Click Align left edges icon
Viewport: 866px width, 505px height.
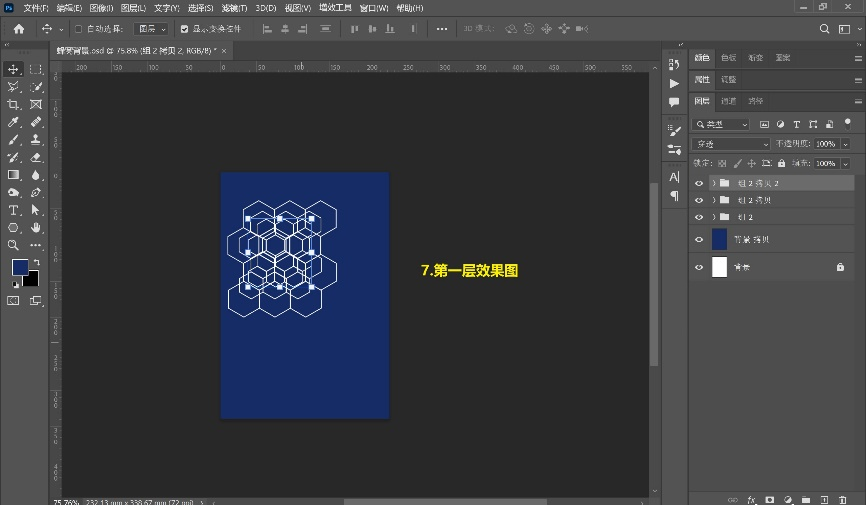267,29
